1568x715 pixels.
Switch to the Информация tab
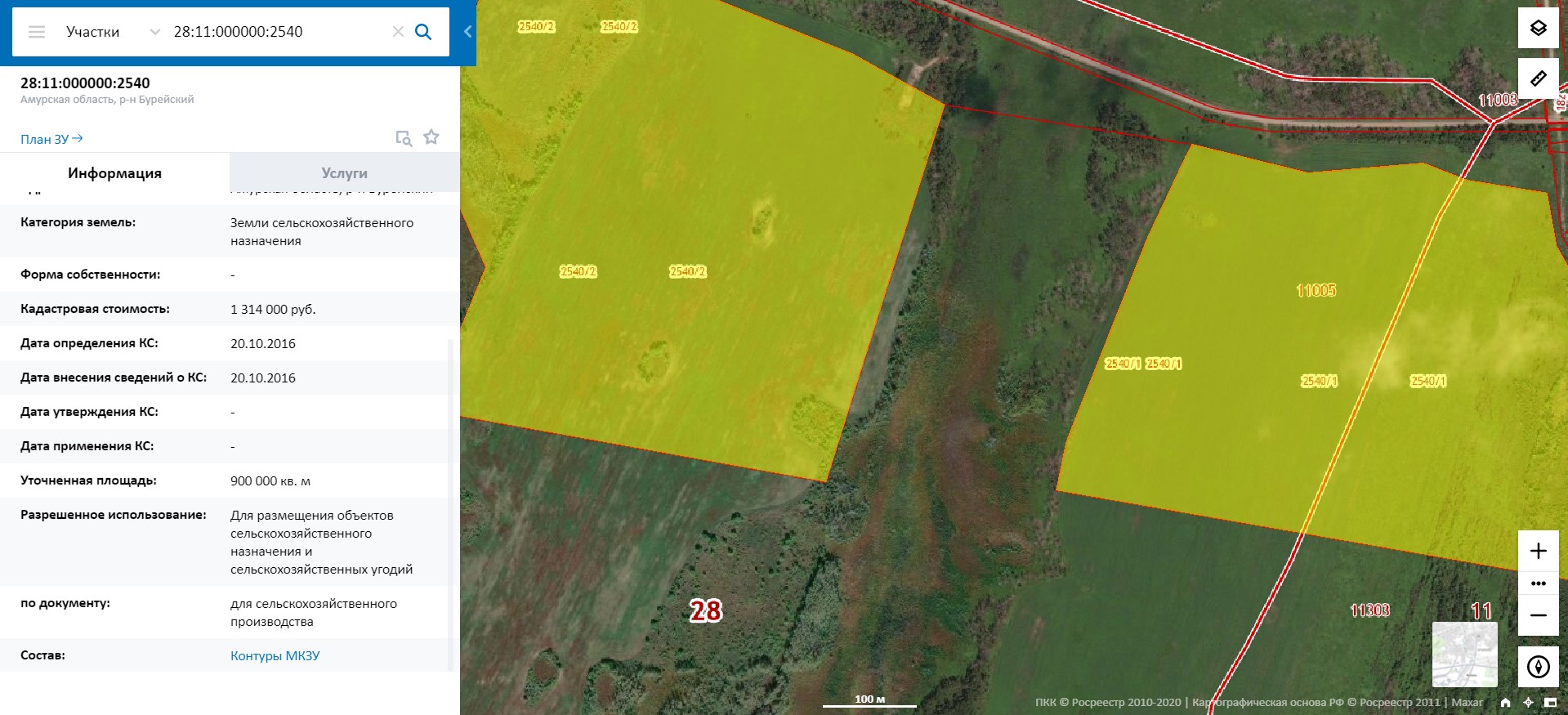point(114,173)
